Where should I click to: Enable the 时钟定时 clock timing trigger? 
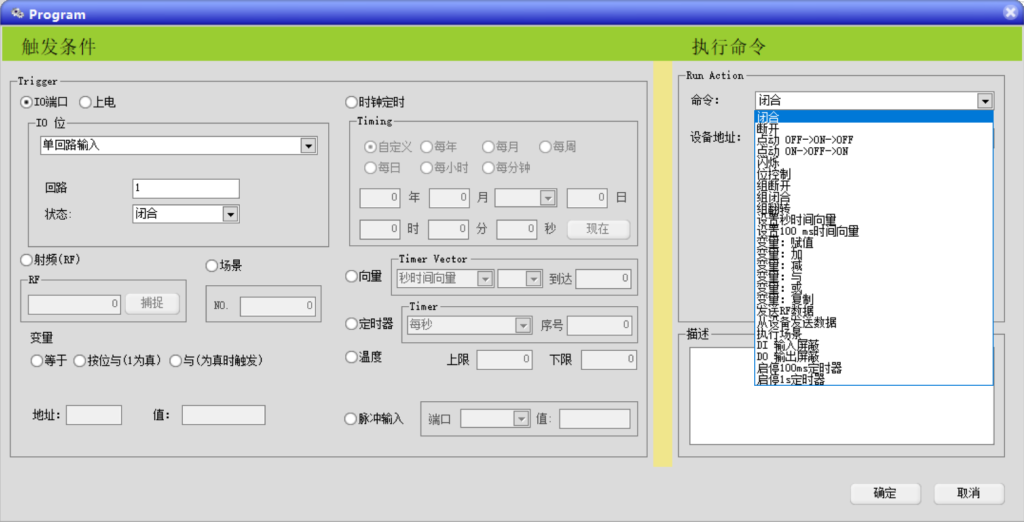[x=351, y=102]
